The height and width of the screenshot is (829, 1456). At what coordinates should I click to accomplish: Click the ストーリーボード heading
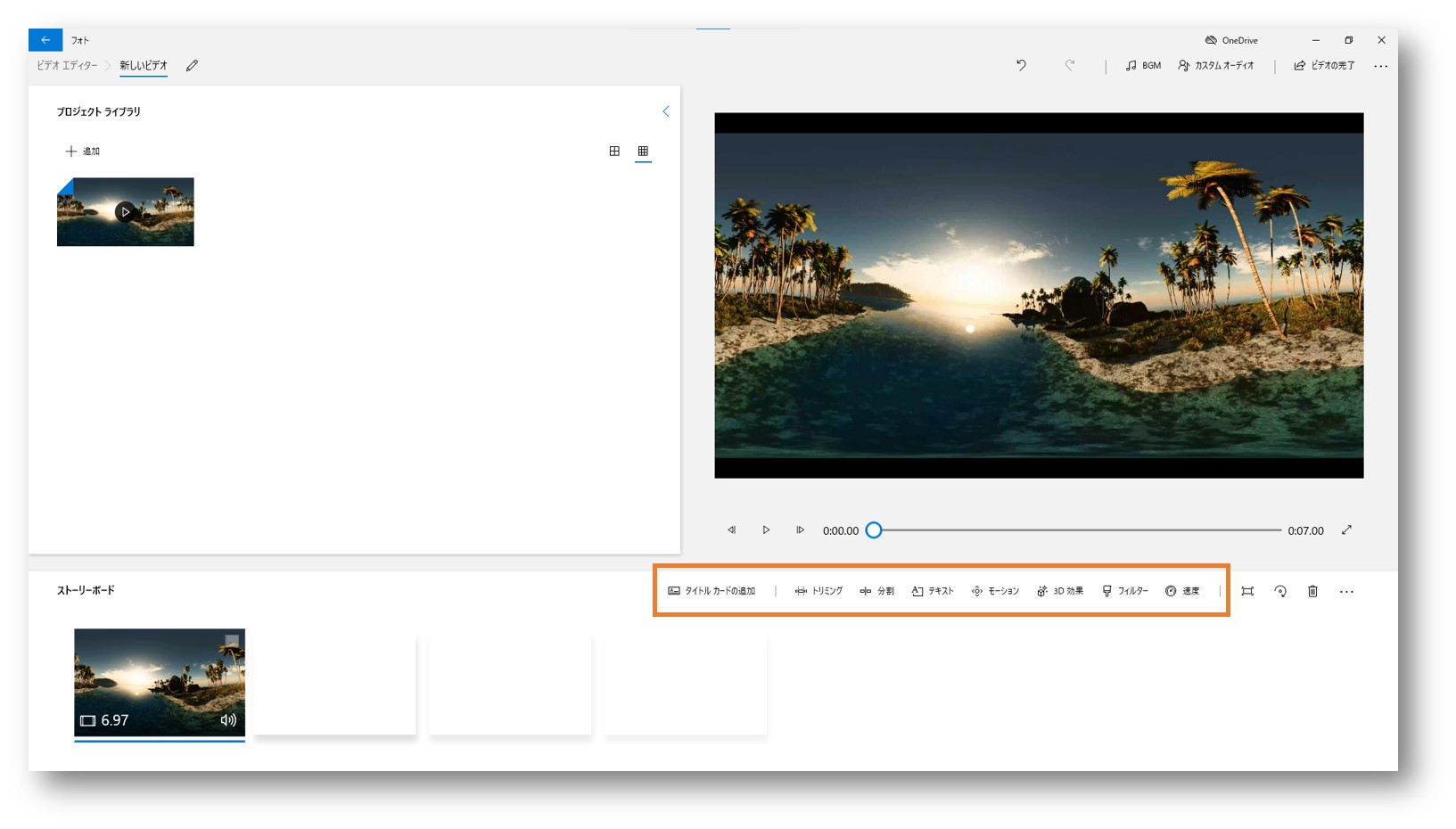pyautogui.click(x=86, y=590)
